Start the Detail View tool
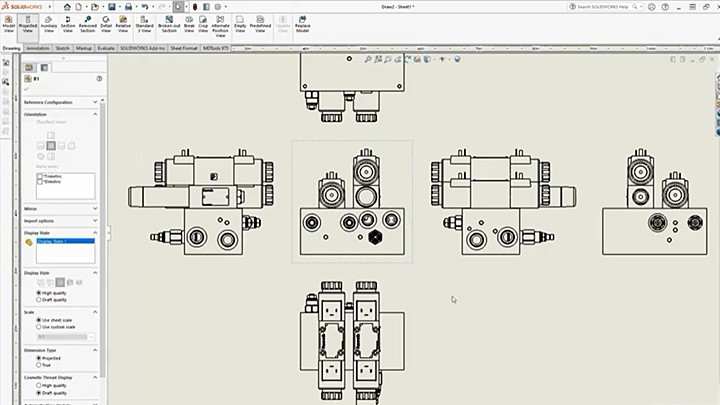This screenshot has height=405, width=720. (106, 24)
